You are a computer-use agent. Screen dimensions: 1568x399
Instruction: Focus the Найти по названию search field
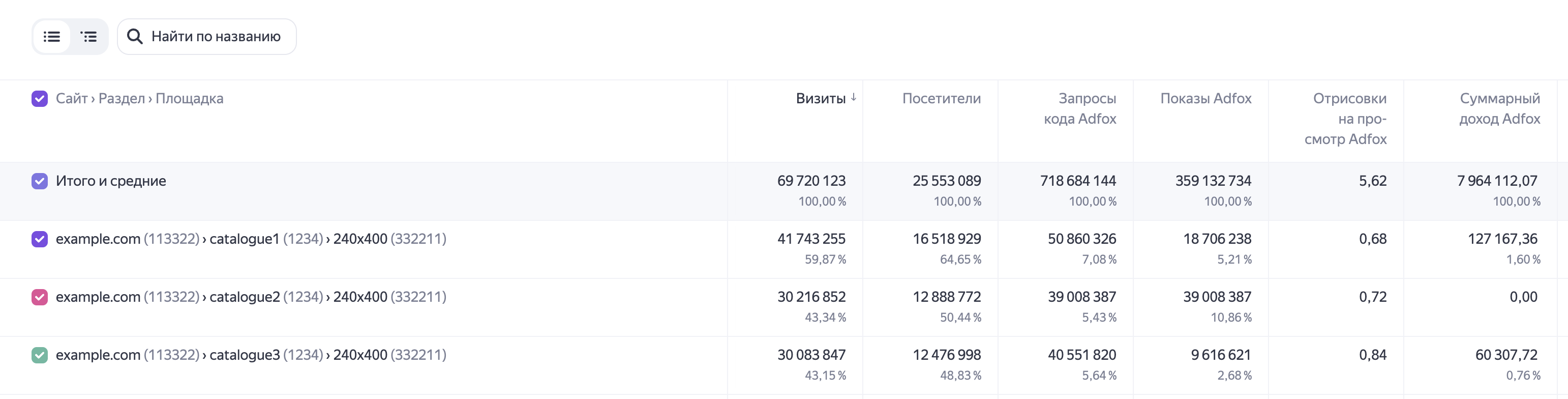tap(207, 37)
